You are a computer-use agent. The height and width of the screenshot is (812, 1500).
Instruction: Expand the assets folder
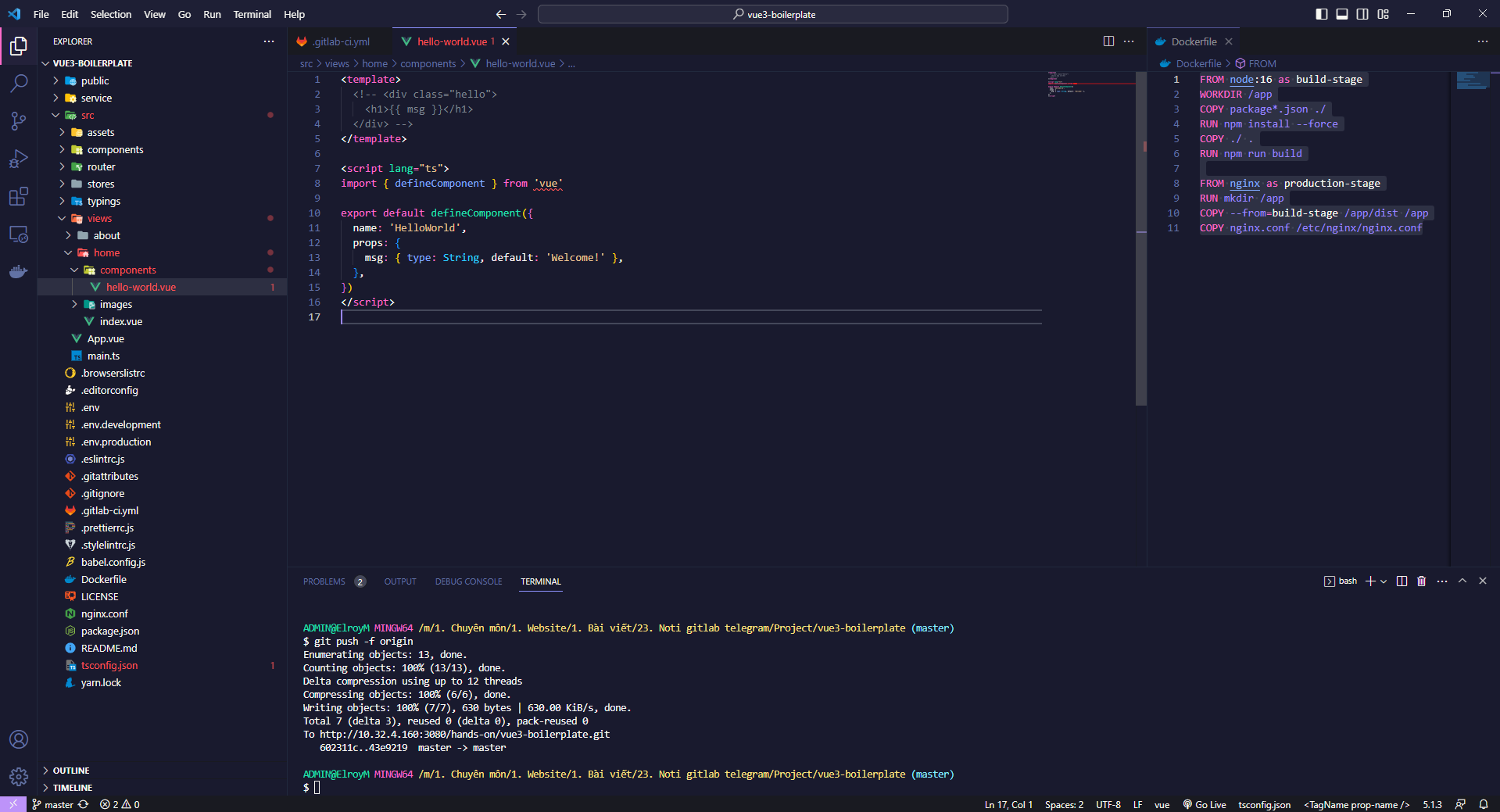[x=162, y=132]
